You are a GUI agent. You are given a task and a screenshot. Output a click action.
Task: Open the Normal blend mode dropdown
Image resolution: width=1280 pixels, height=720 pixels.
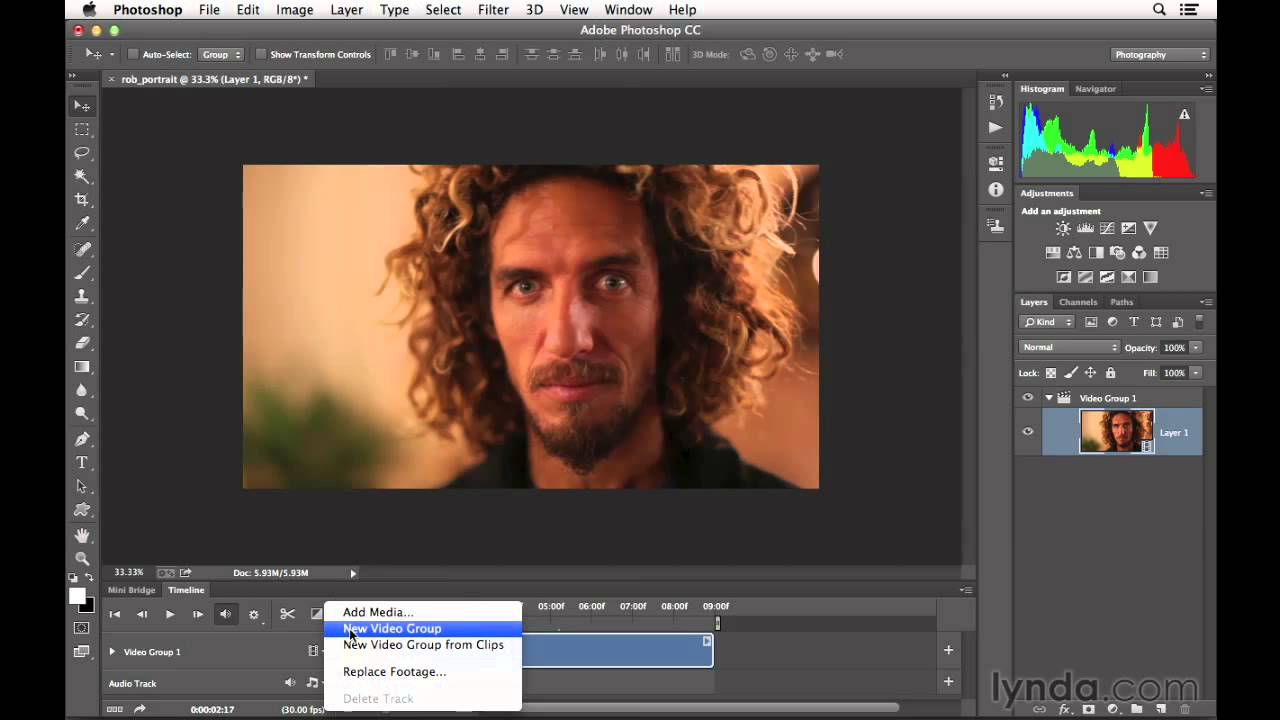(x=1069, y=347)
